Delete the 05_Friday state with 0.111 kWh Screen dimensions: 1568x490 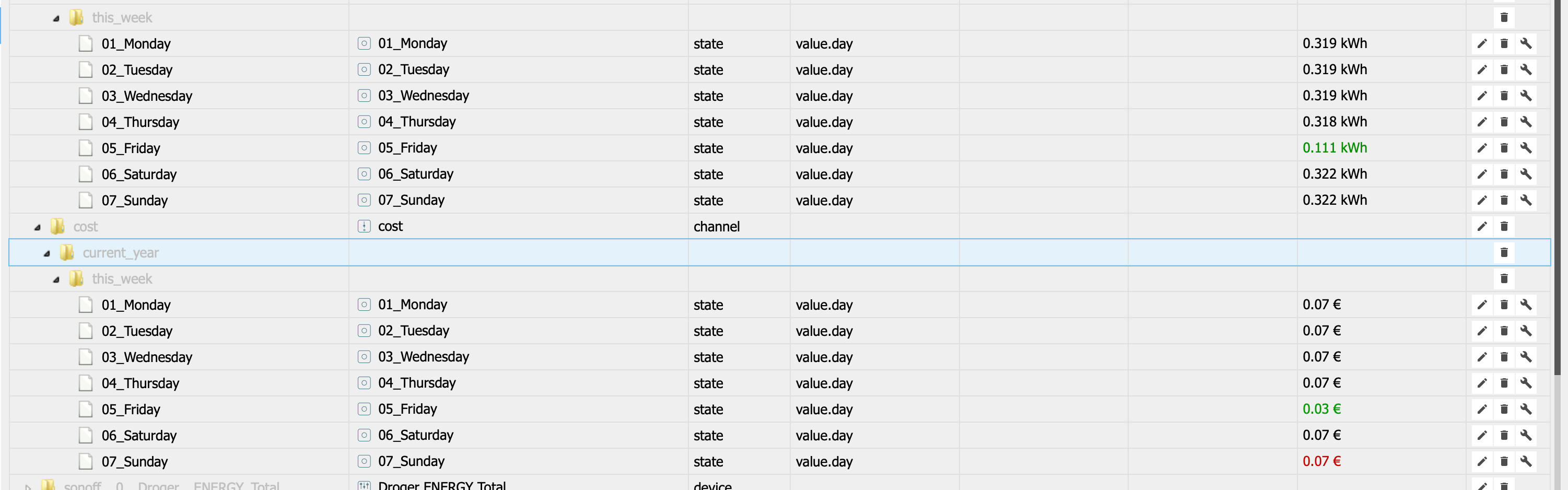[x=1503, y=148]
